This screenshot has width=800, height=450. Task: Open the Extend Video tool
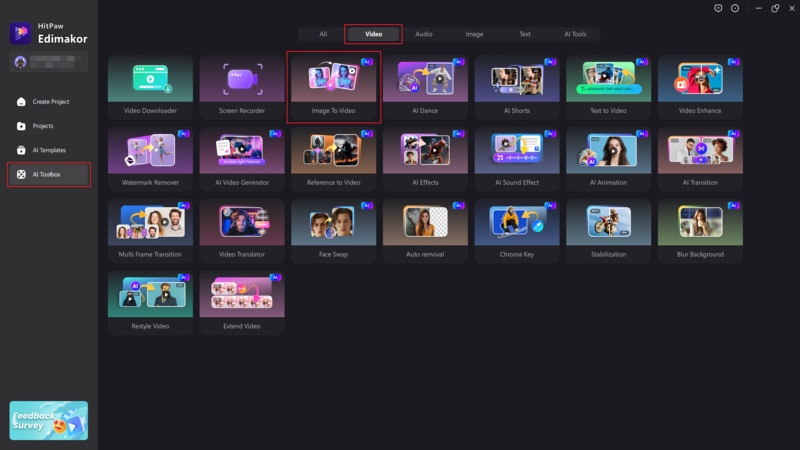coord(242,303)
